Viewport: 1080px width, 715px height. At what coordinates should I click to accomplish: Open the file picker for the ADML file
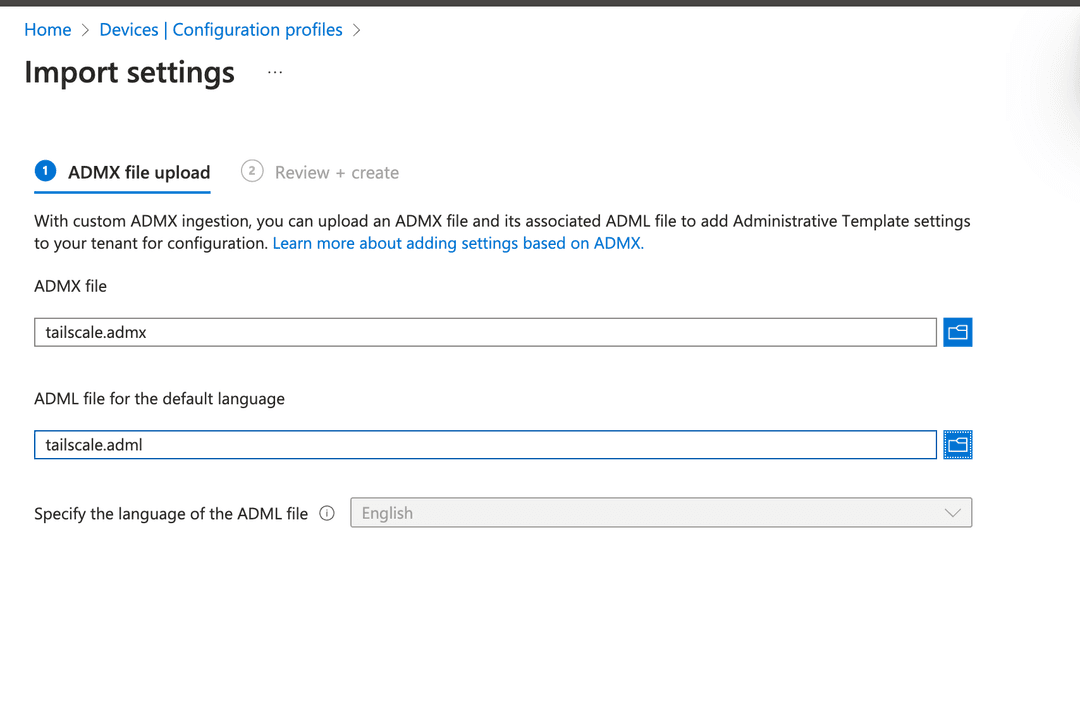click(x=957, y=444)
